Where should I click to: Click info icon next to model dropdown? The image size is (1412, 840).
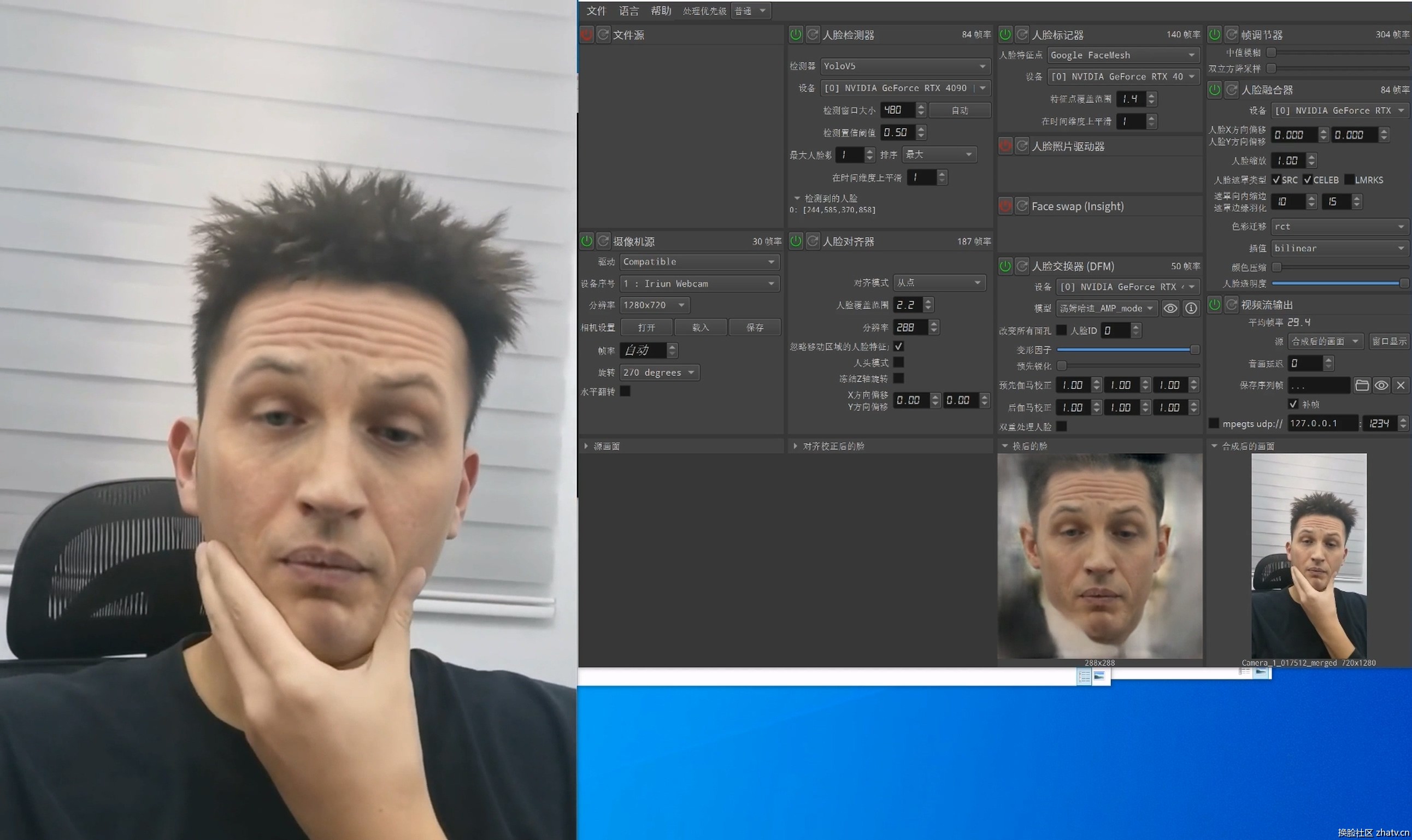[x=1191, y=309]
